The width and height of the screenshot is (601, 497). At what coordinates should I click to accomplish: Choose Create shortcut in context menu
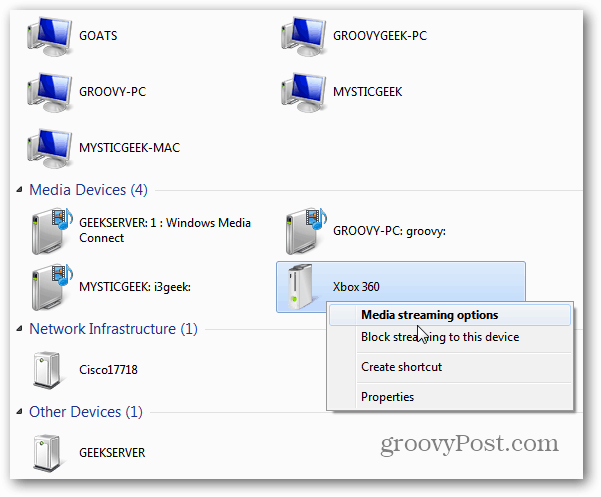coord(450,367)
